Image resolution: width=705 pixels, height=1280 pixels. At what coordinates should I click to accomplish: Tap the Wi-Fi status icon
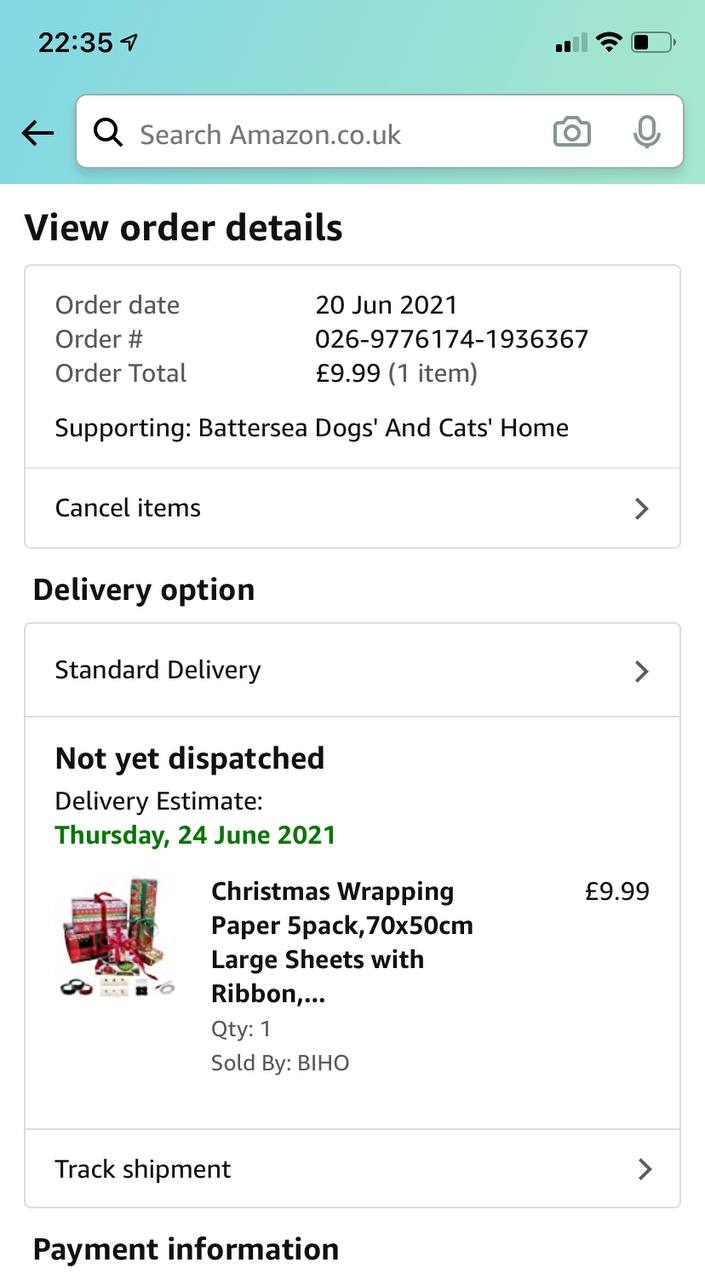608,42
